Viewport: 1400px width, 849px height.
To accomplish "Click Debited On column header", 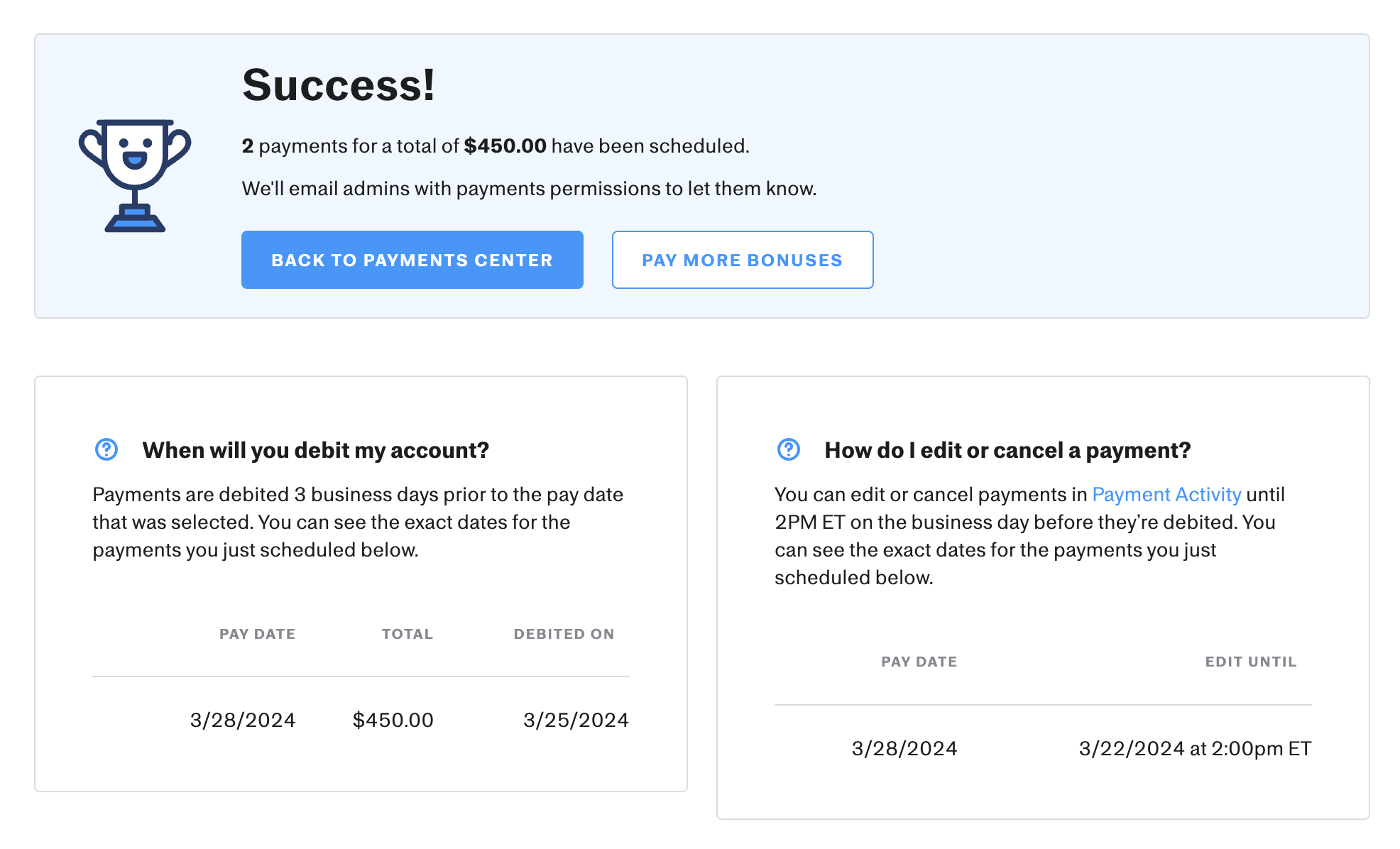I will click(564, 634).
